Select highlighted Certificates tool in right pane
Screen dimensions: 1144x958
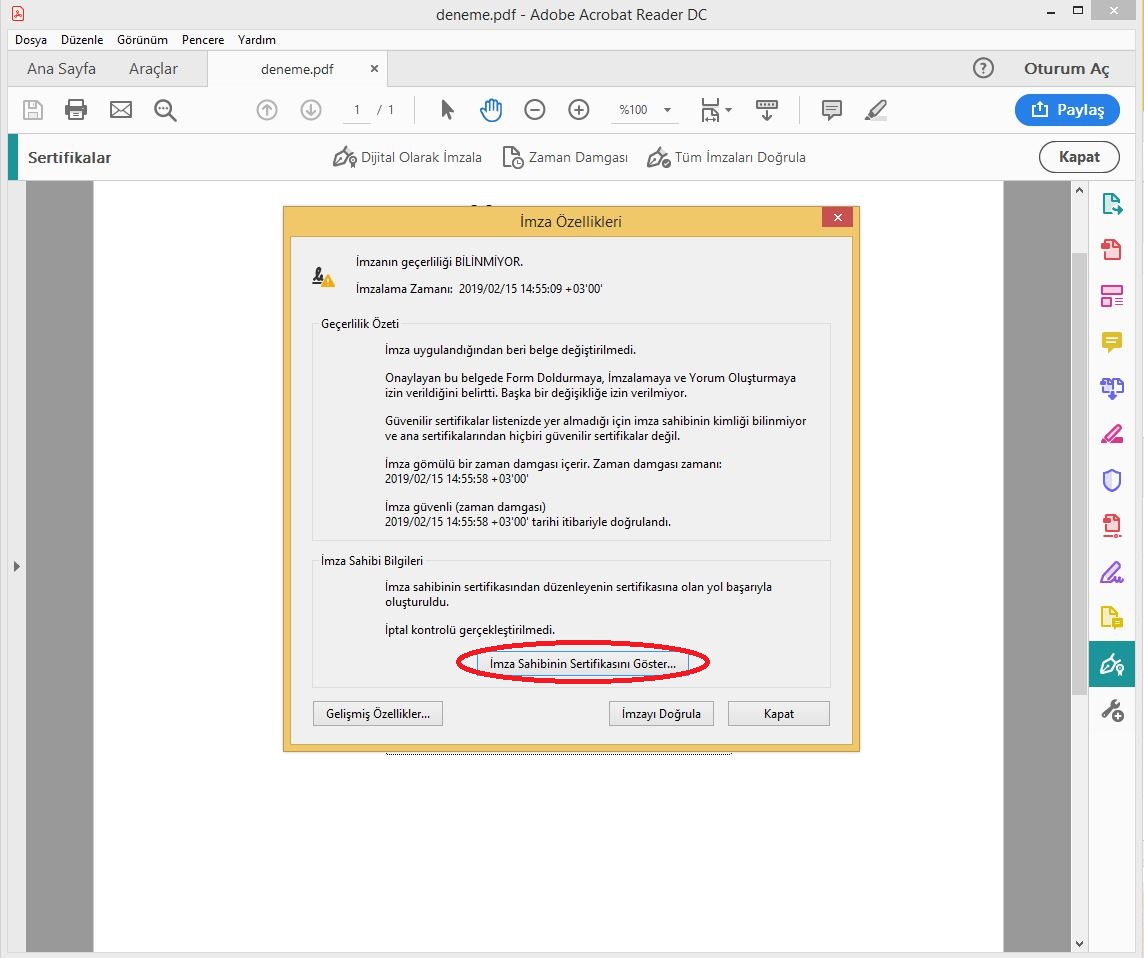coord(1111,664)
